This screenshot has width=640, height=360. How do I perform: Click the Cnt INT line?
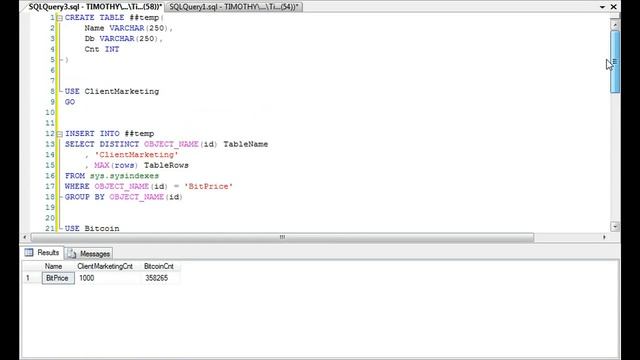[x=102, y=49]
